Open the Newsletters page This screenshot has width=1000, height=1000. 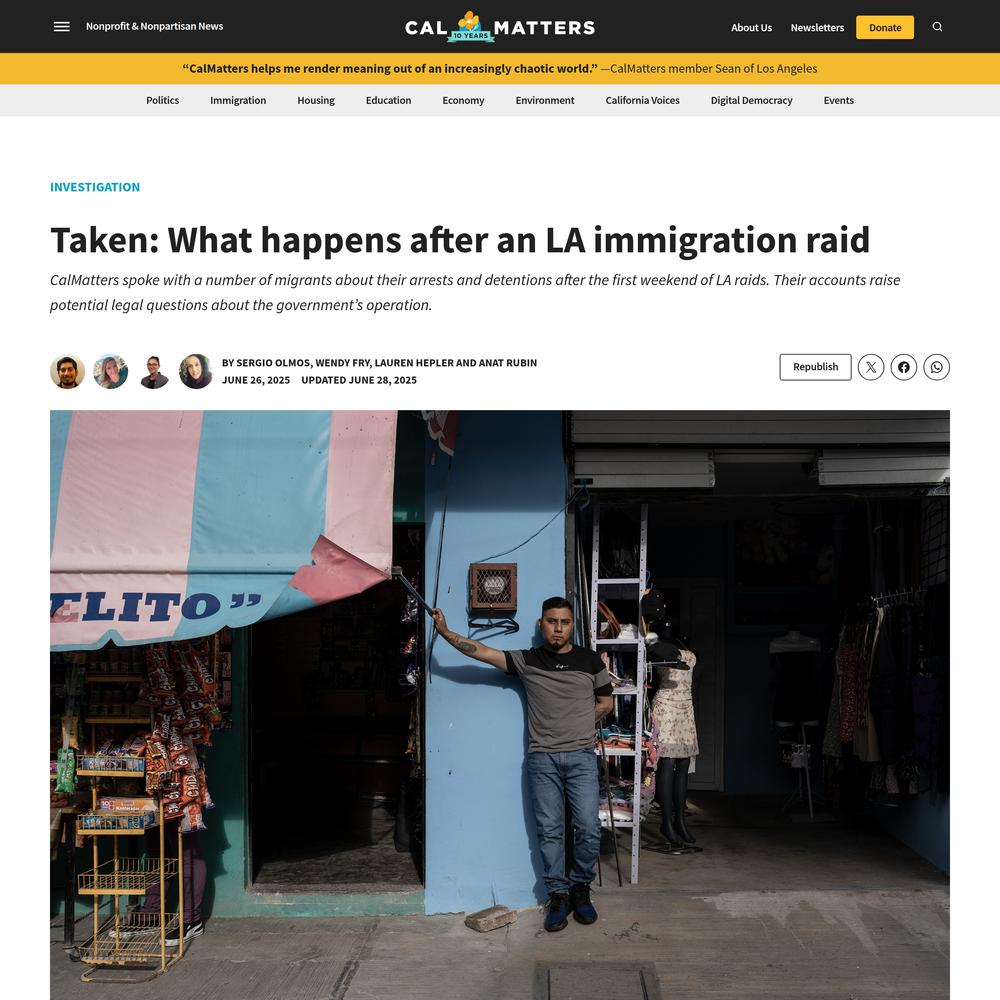pyautogui.click(x=817, y=27)
